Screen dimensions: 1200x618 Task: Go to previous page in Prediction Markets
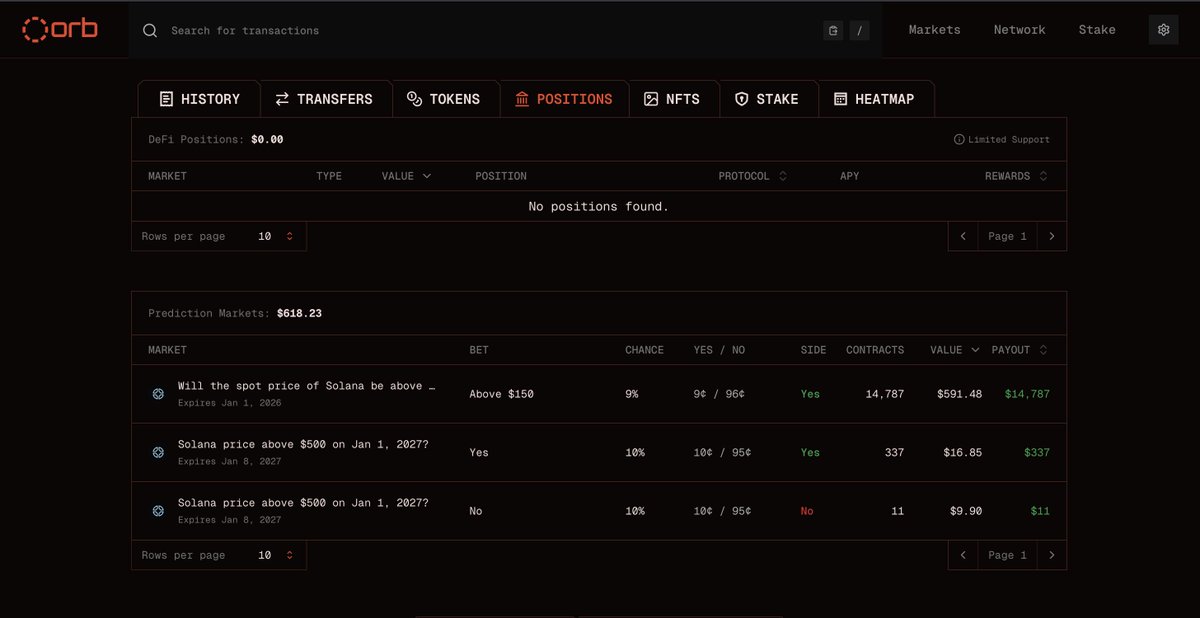pos(963,555)
